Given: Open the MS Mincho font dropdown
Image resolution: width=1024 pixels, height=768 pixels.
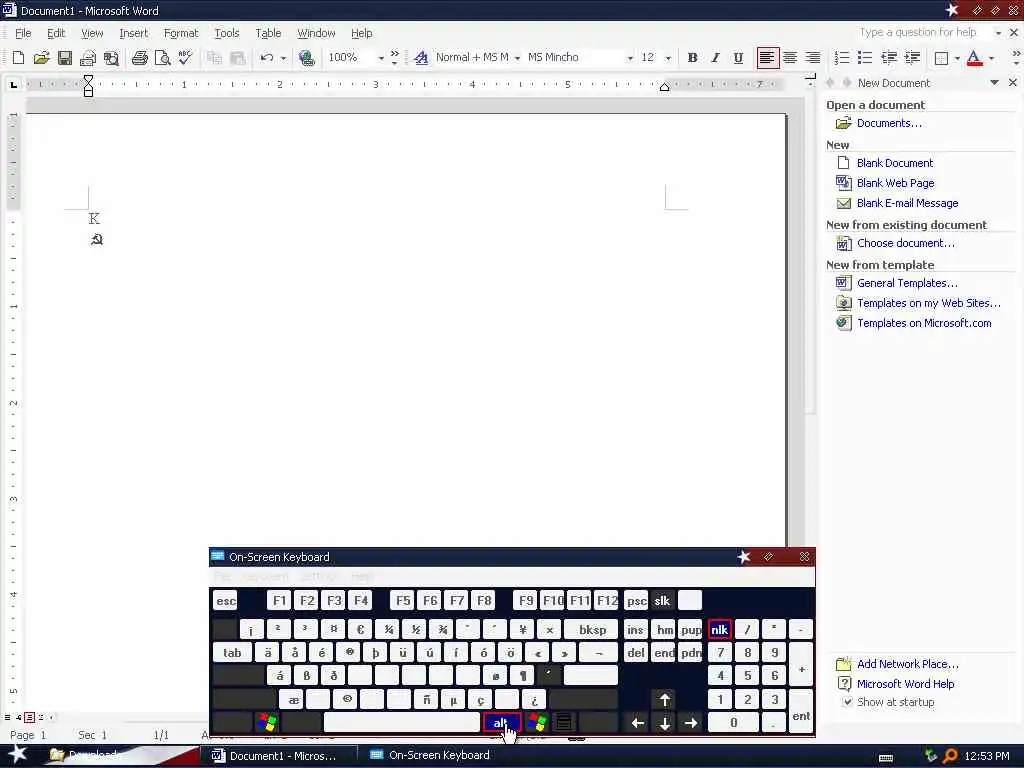Looking at the screenshot, I should click(x=630, y=58).
